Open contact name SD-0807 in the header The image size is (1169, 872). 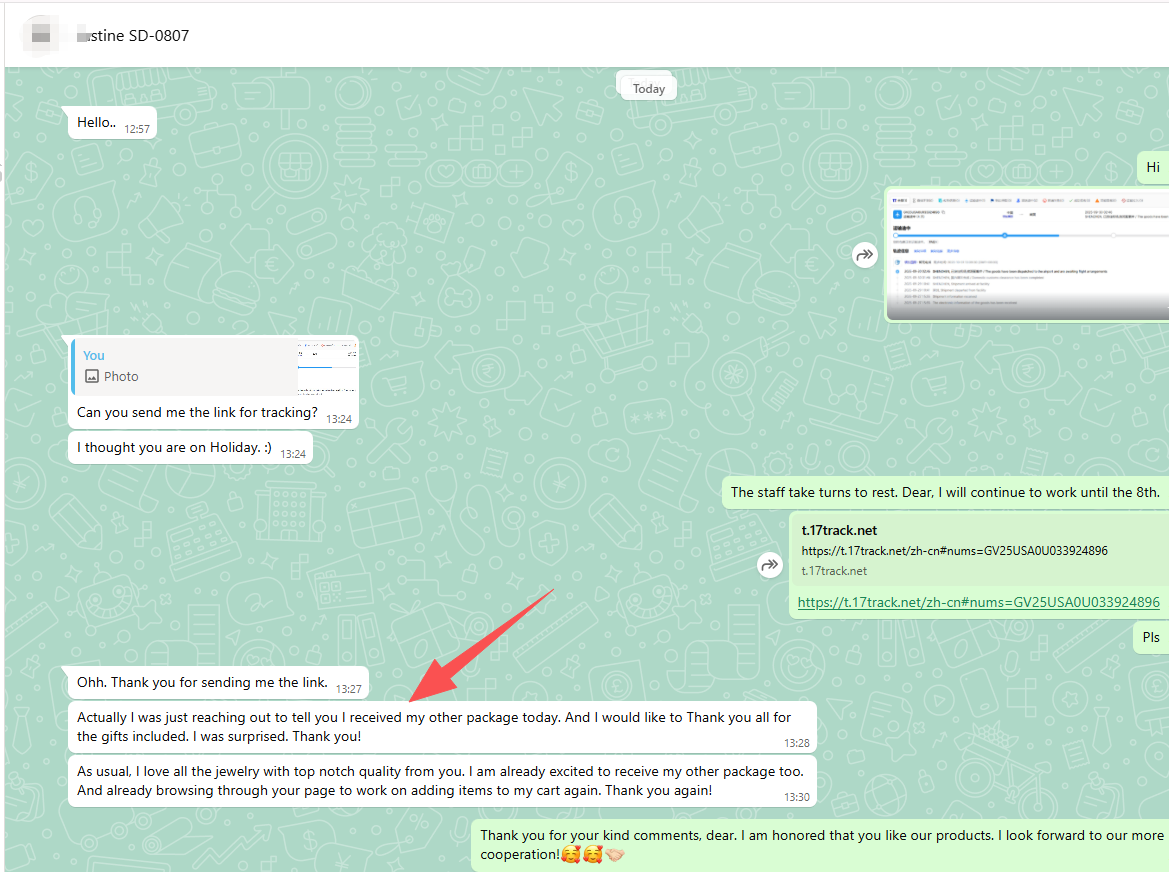(133, 35)
